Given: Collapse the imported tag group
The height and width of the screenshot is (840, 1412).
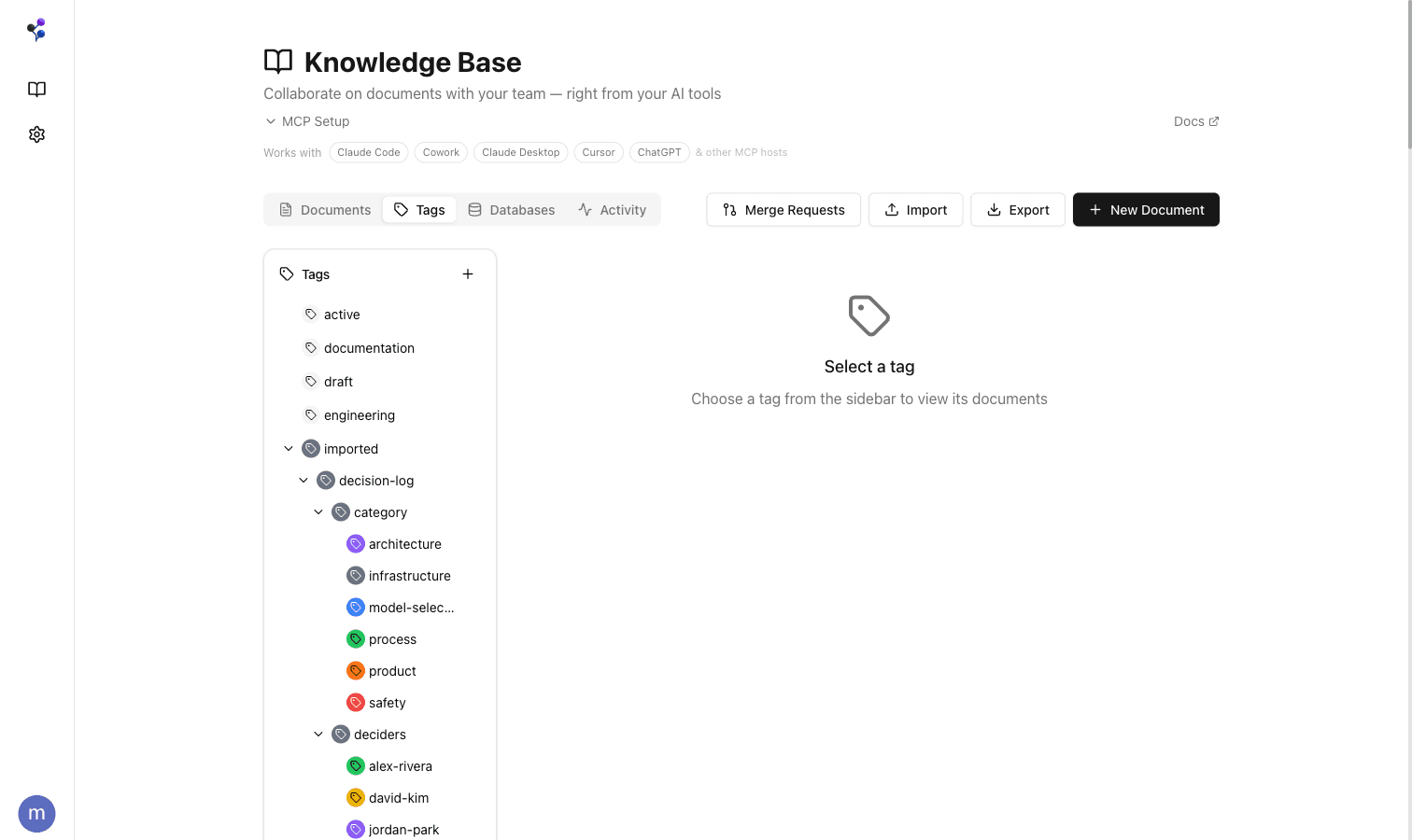Looking at the screenshot, I should 289,448.
